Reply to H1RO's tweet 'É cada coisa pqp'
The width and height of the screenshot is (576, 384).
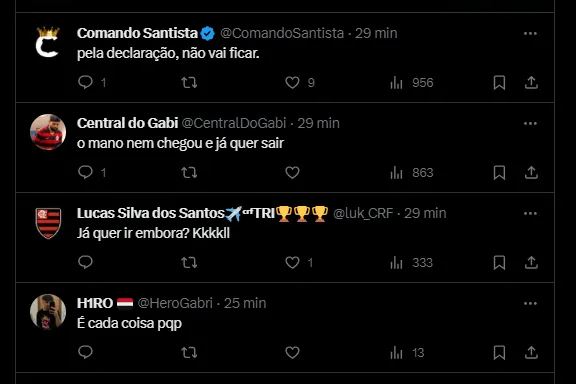[86, 352]
